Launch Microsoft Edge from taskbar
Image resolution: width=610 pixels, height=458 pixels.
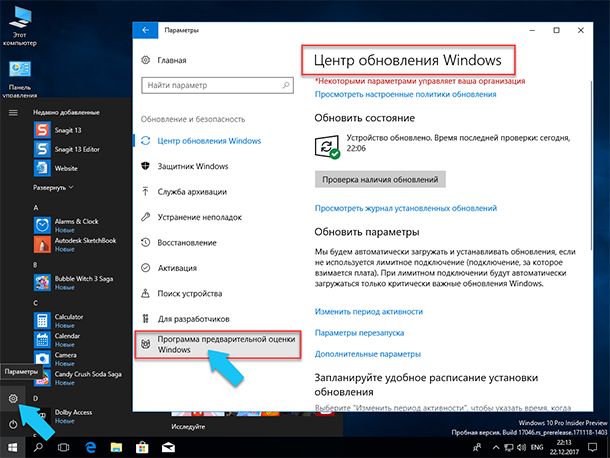[90, 447]
